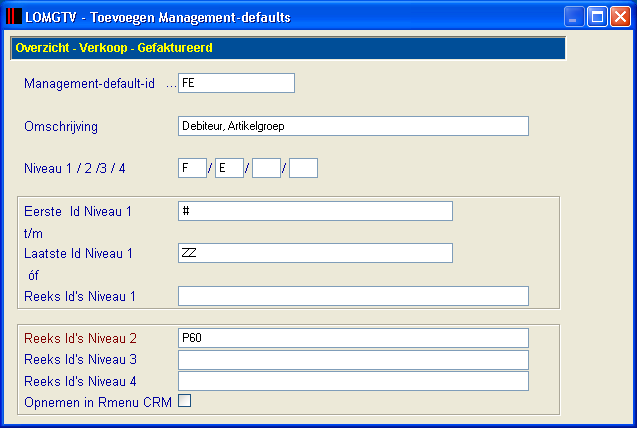Viewport: 637px width, 428px height.
Task: Click the red Reeks Id's Niveau 2 label
Action: (80, 338)
